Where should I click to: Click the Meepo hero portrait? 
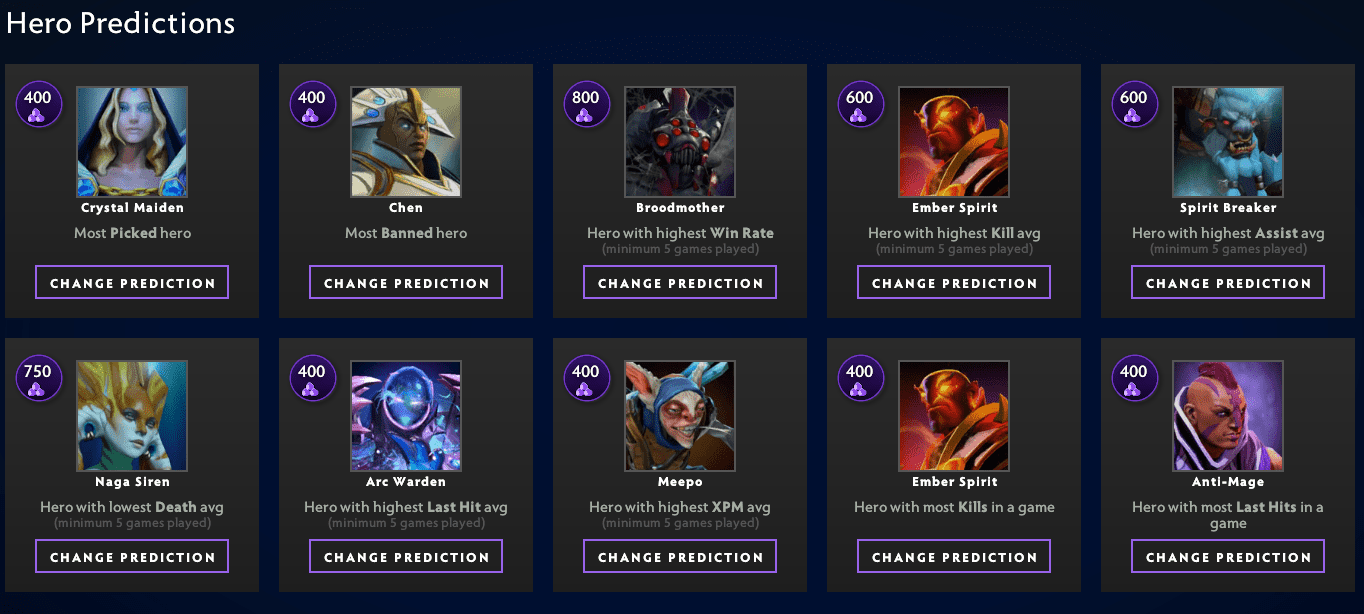[680, 416]
